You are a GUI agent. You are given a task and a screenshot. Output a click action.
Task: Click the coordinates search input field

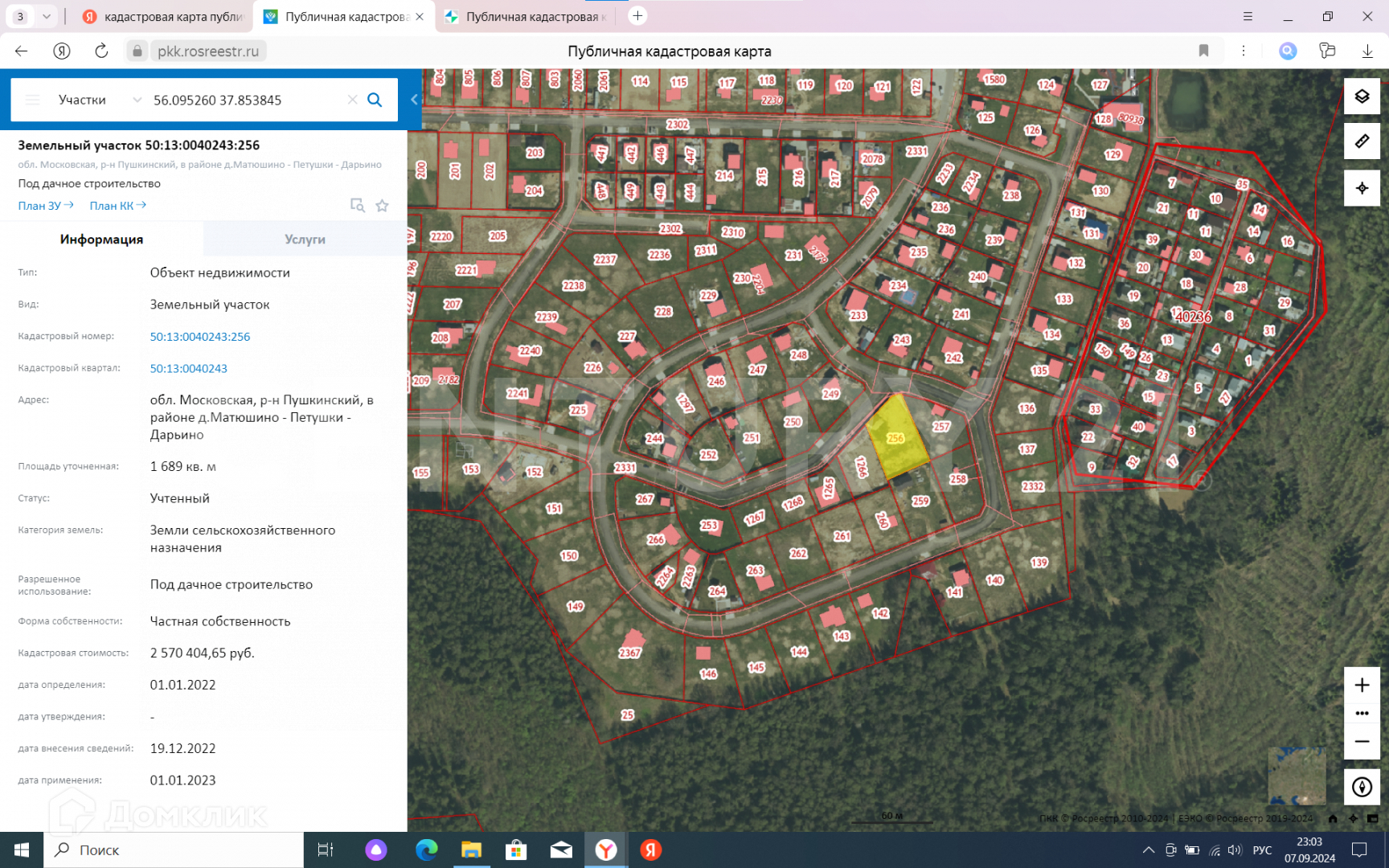245,100
